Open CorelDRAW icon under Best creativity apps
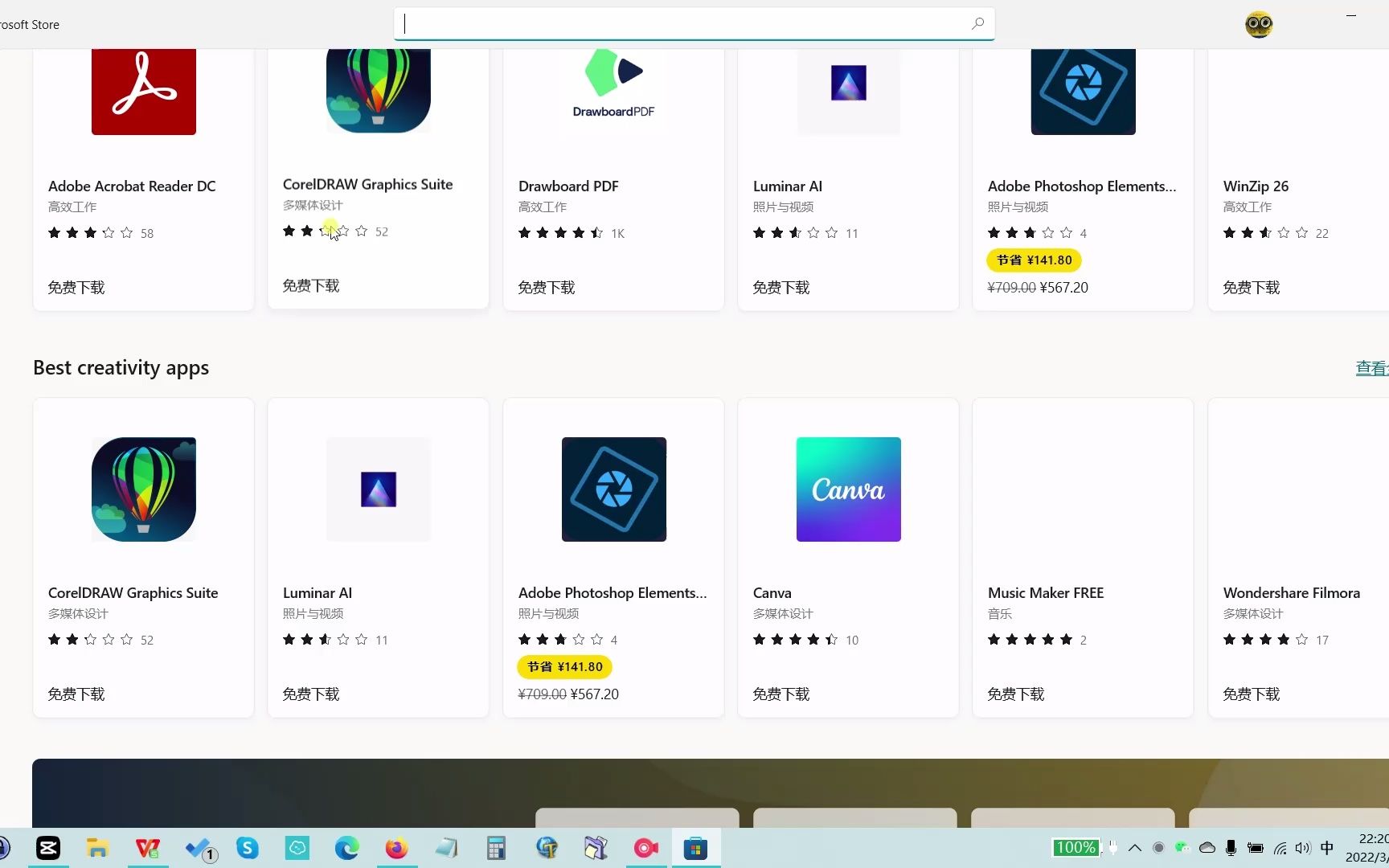The image size is (1389, 868). click(x=144, y=489)
